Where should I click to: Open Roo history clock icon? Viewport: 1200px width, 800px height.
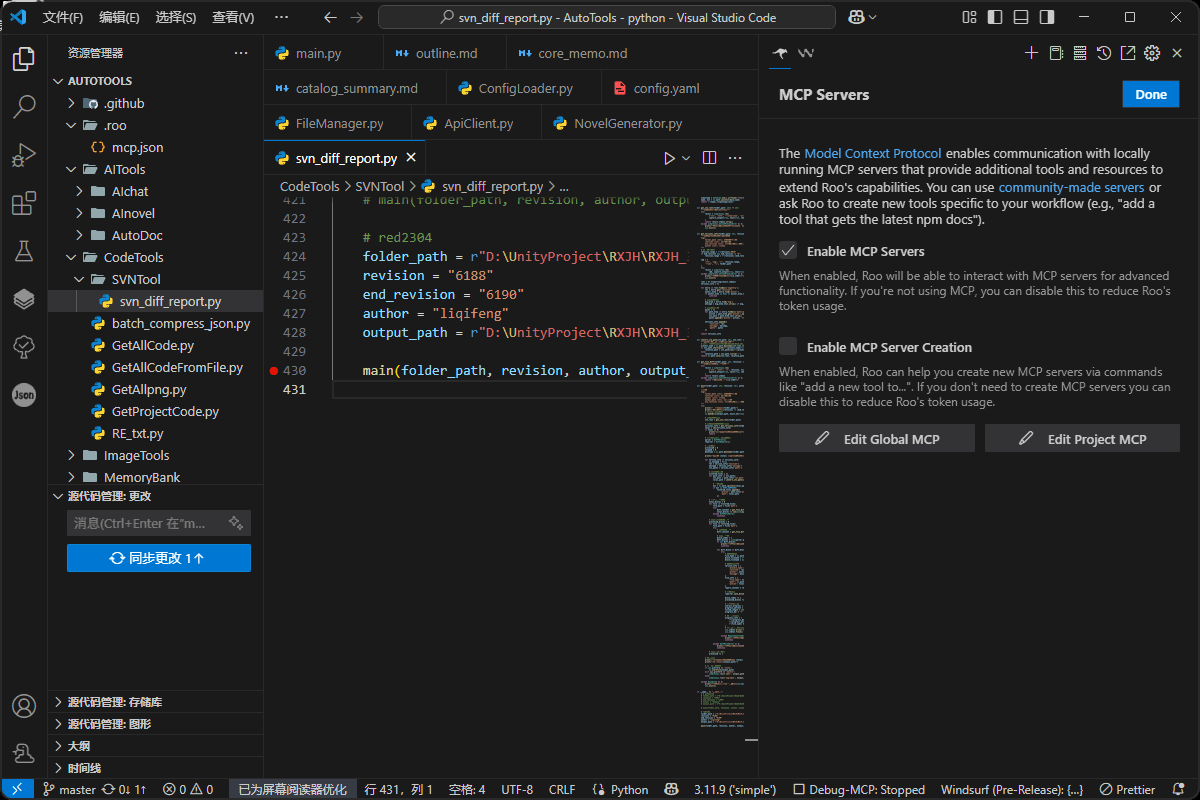tap(1103, 53)
